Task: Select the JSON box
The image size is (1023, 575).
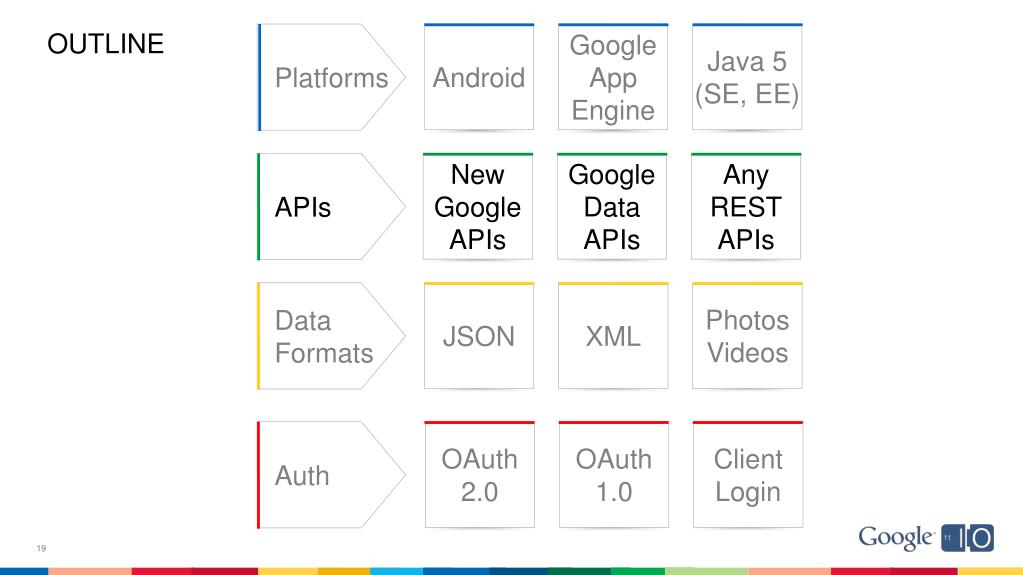Action: [x=479, y=335]
